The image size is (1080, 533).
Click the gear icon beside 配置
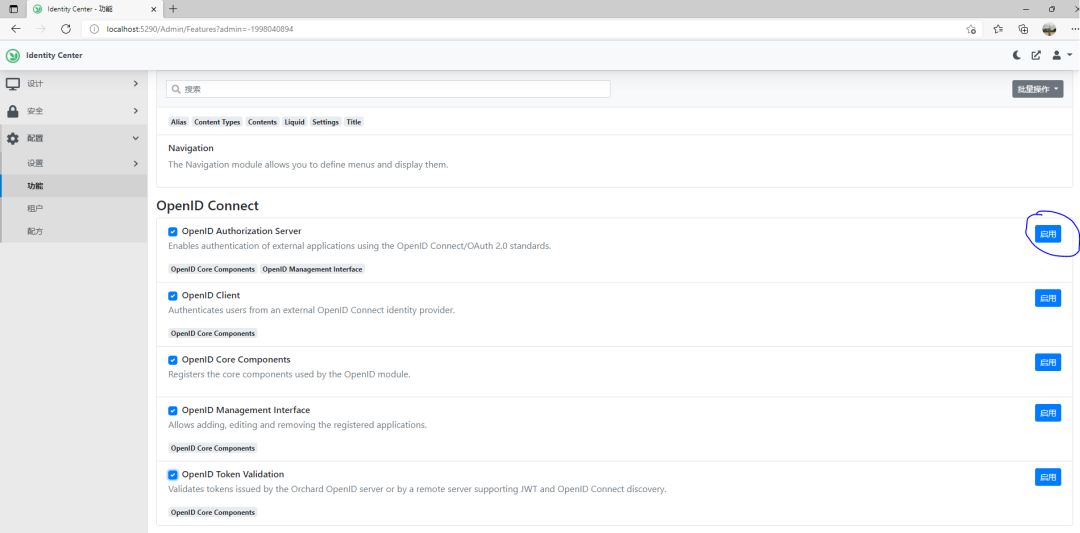tap(12, 138)
